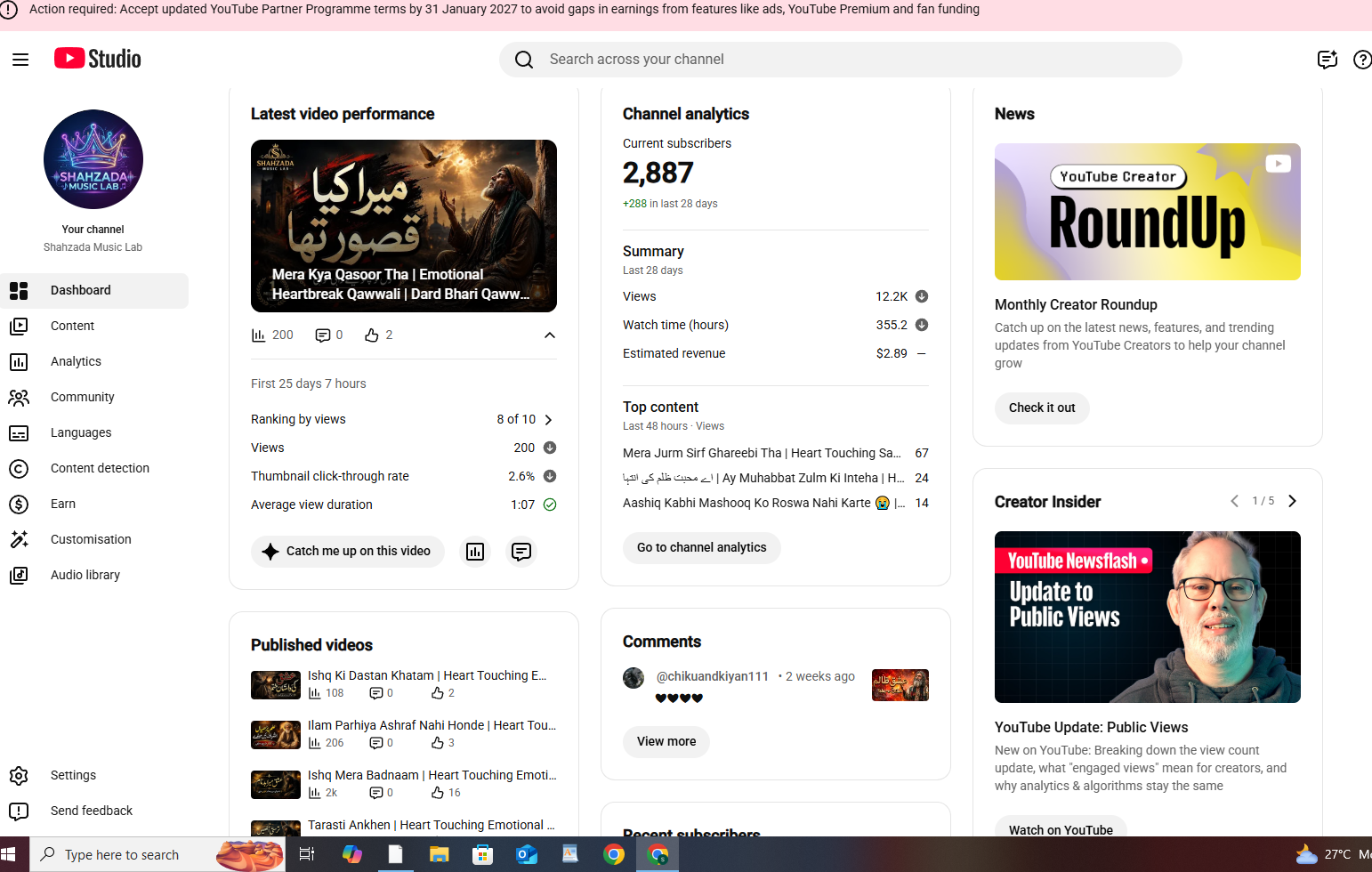The width and height of the screenshot is (1372, 872).
Task: Click the search across your channel field
Action: (x=841, y=60)
